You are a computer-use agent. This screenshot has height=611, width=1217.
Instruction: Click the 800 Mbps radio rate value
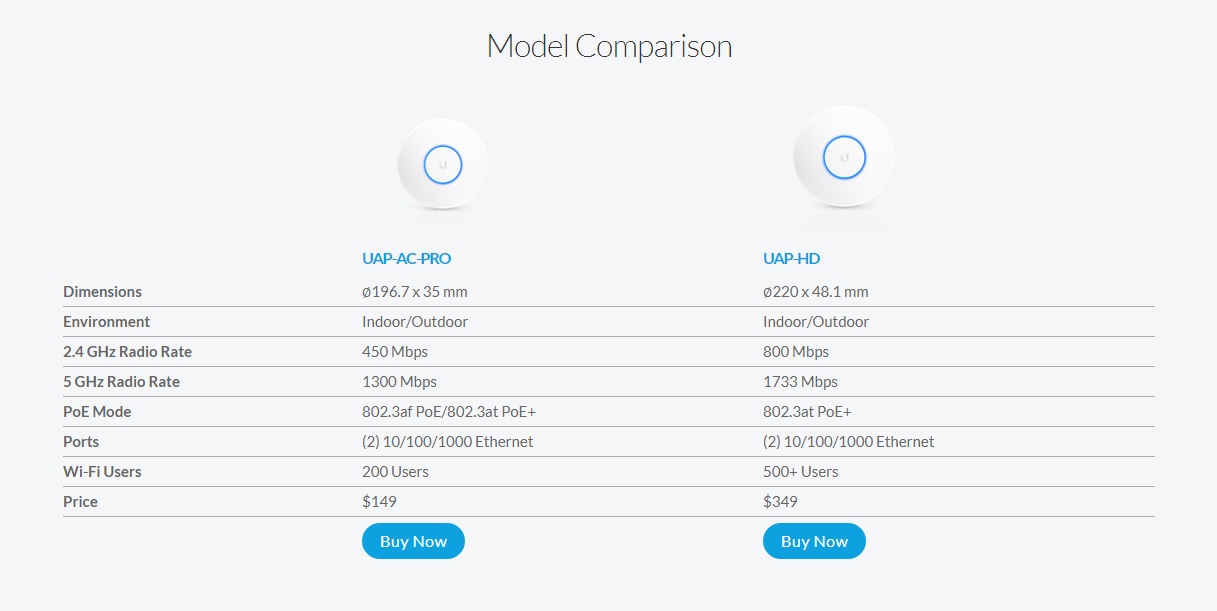(796, 352)
